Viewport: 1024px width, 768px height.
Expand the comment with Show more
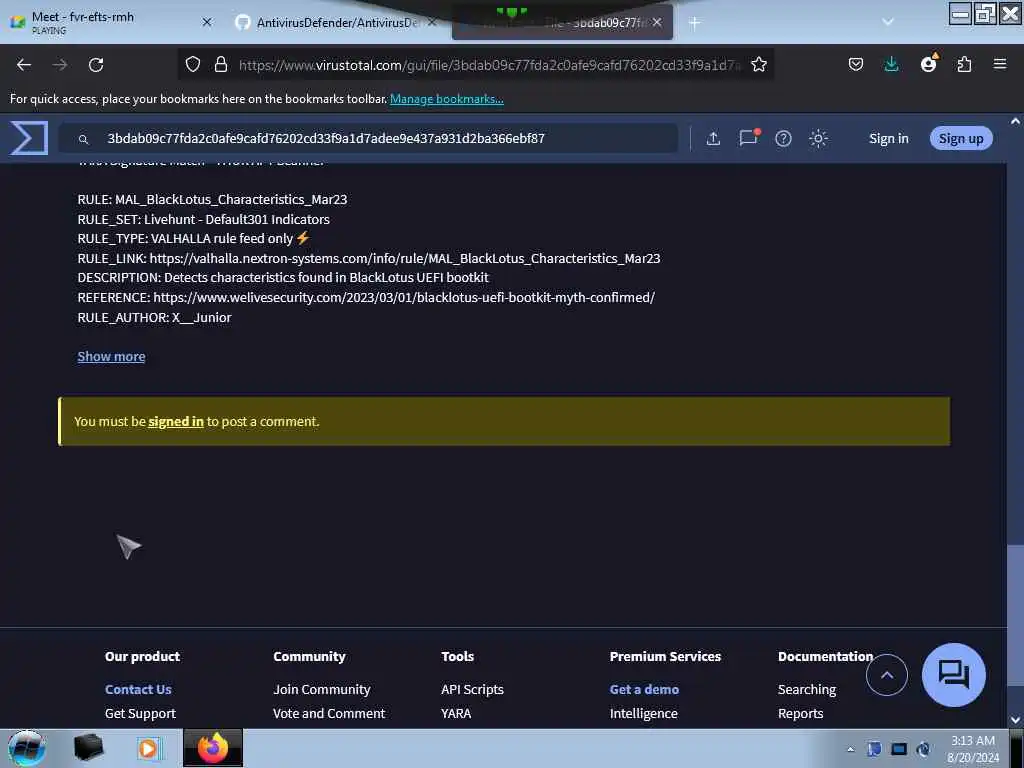pyautogui.click(x=111, y=357)
